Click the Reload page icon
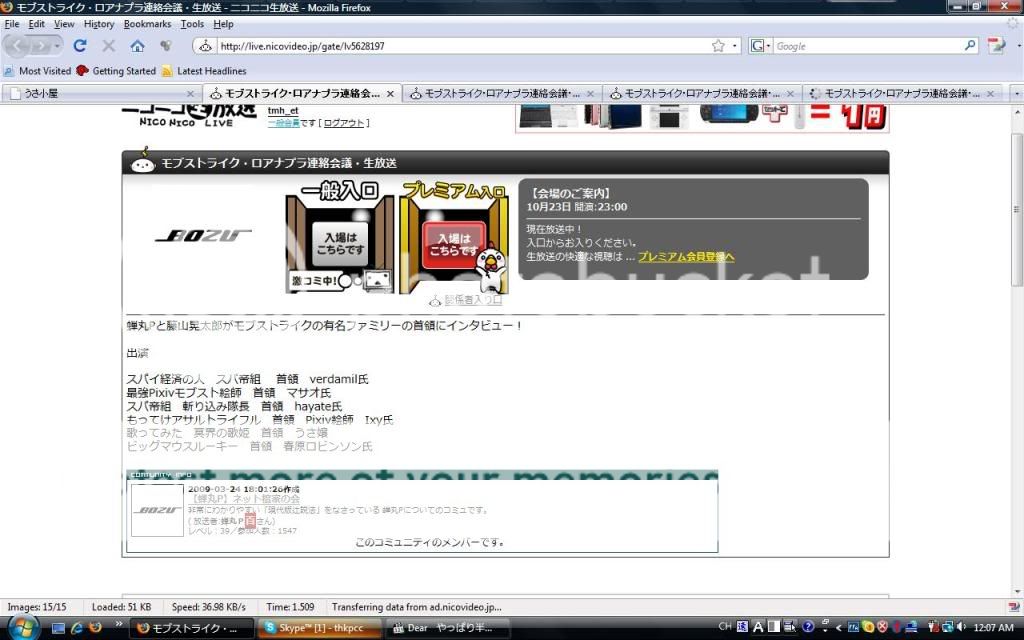 click(80, 46)
